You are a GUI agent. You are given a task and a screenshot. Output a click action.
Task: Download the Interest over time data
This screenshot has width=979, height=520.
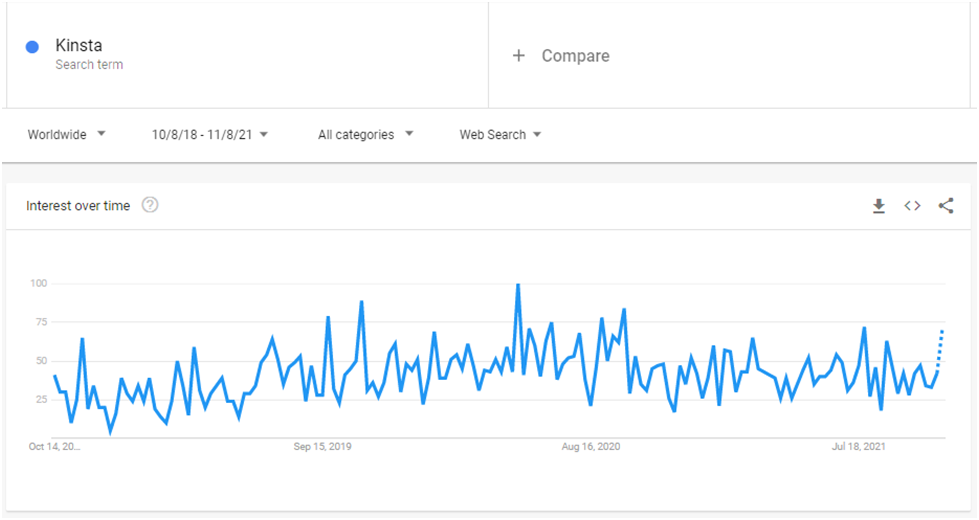878,206
